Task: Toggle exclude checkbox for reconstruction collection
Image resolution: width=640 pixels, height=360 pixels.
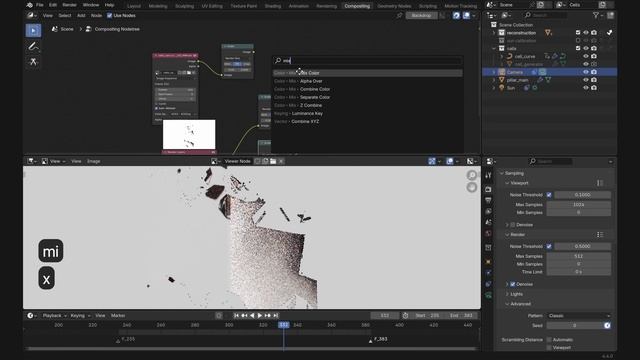Action: click(x=578, y=33)
